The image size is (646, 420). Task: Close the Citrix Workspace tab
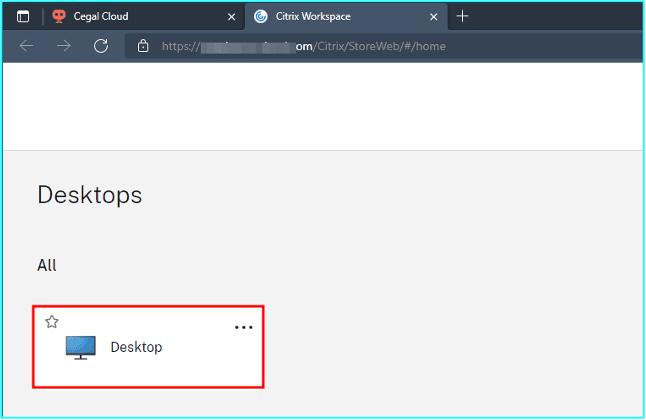433,17
